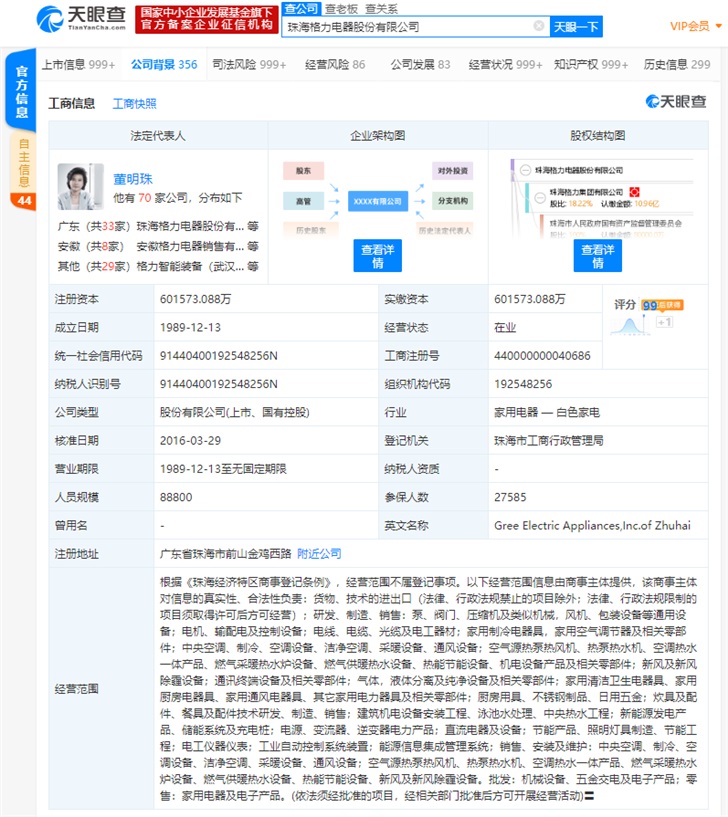
Task: Select the 查老板 search mode
Action: [341, 9]
